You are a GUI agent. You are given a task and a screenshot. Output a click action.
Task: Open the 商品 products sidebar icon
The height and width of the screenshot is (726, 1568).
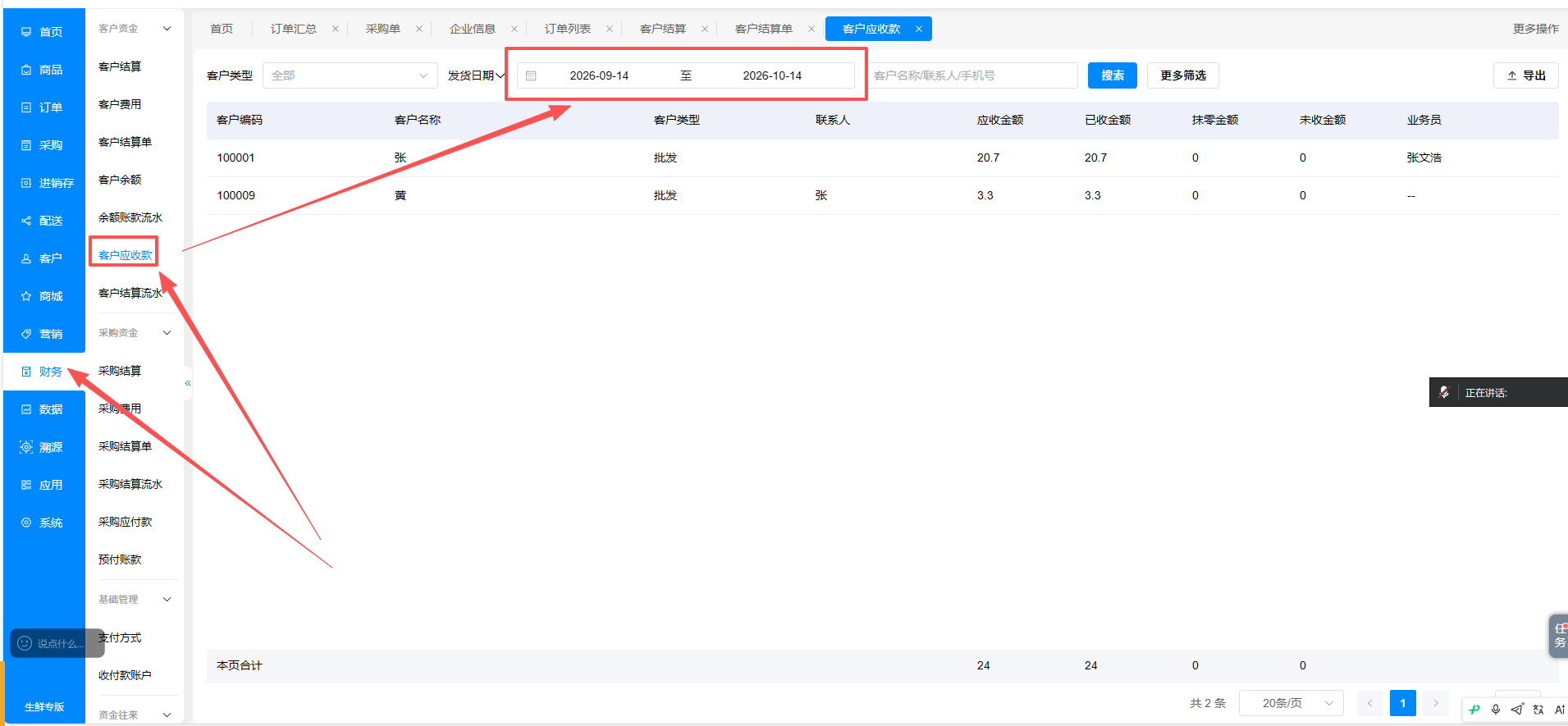pyautogui.click(x=26, y=70)
